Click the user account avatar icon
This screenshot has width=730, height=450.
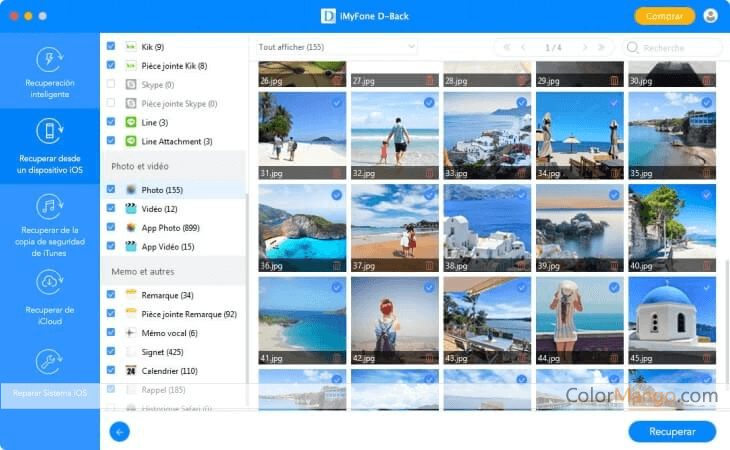[x=710, y=16]
